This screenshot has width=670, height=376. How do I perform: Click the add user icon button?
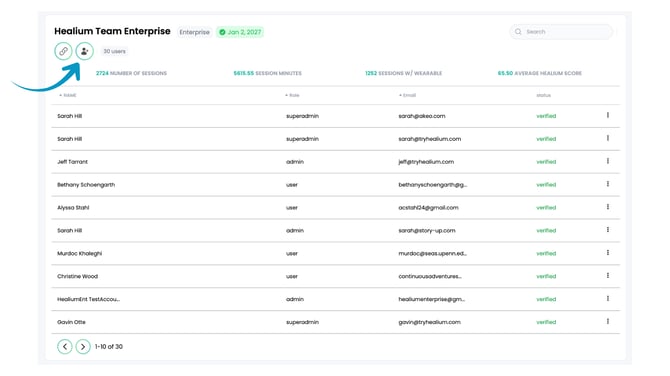click(85, 51)
